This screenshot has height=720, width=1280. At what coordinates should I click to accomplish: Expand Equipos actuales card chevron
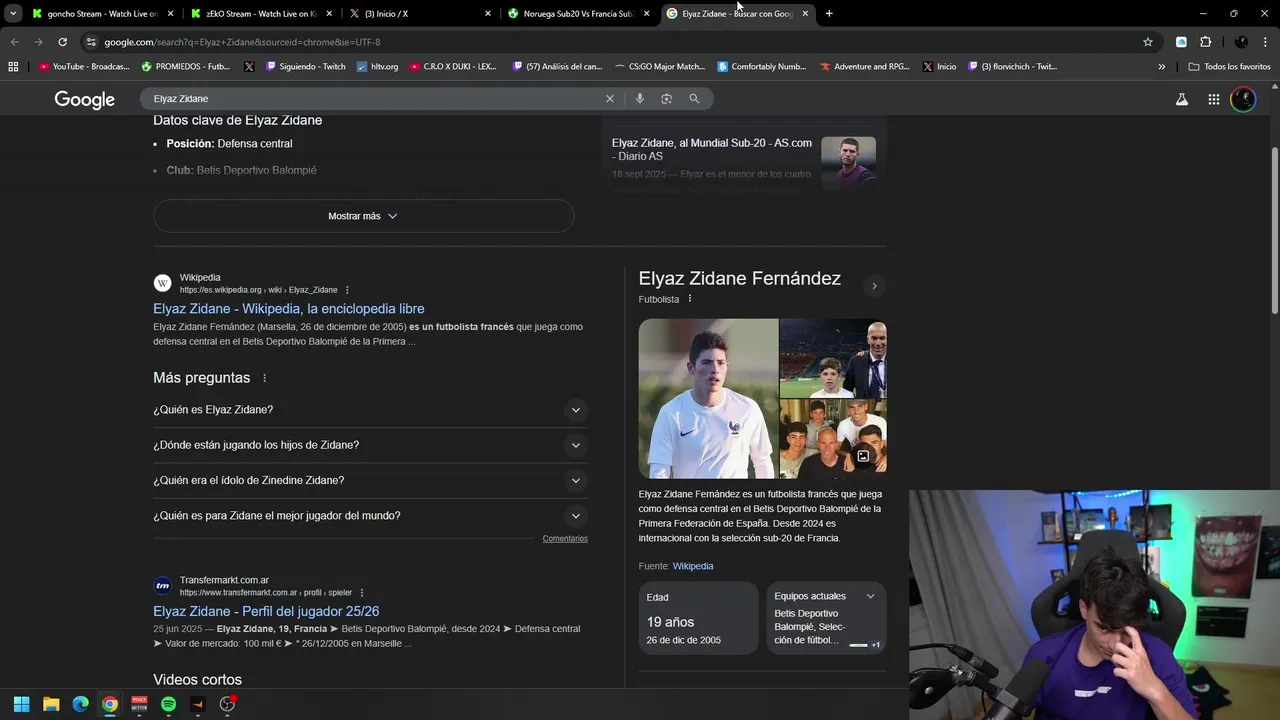click(x=870, y=596)
